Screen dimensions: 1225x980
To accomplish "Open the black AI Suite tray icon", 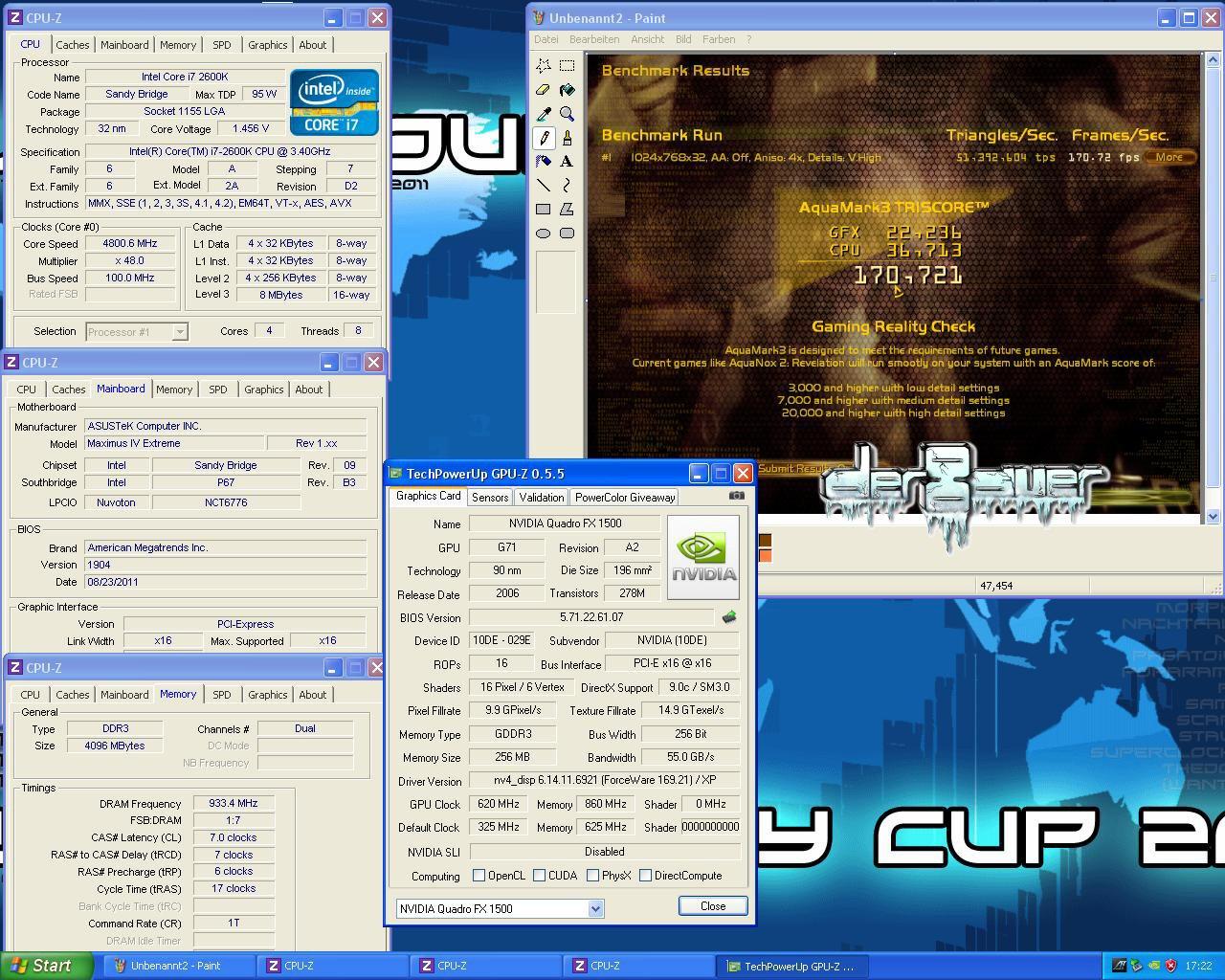I will 1119,966.
